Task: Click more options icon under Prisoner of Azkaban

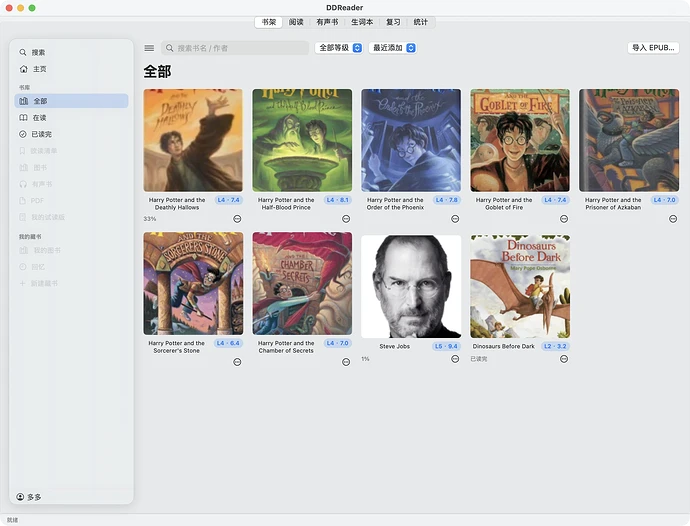Action: click(x=673, y=219)
